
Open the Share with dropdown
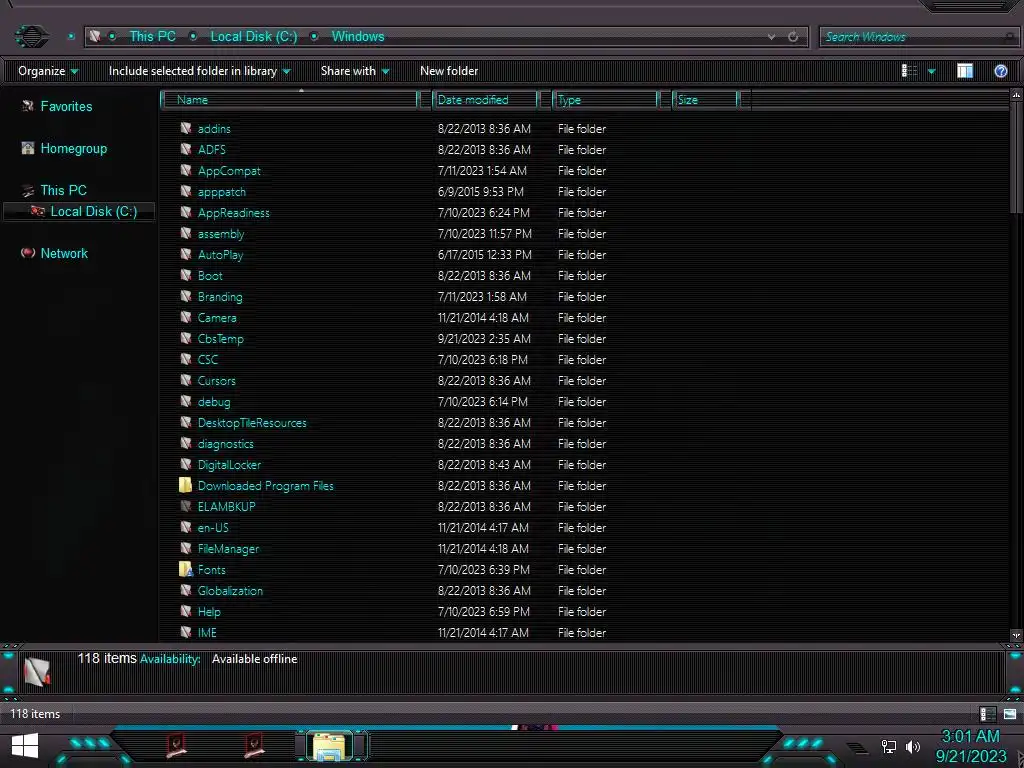(355, 71)
